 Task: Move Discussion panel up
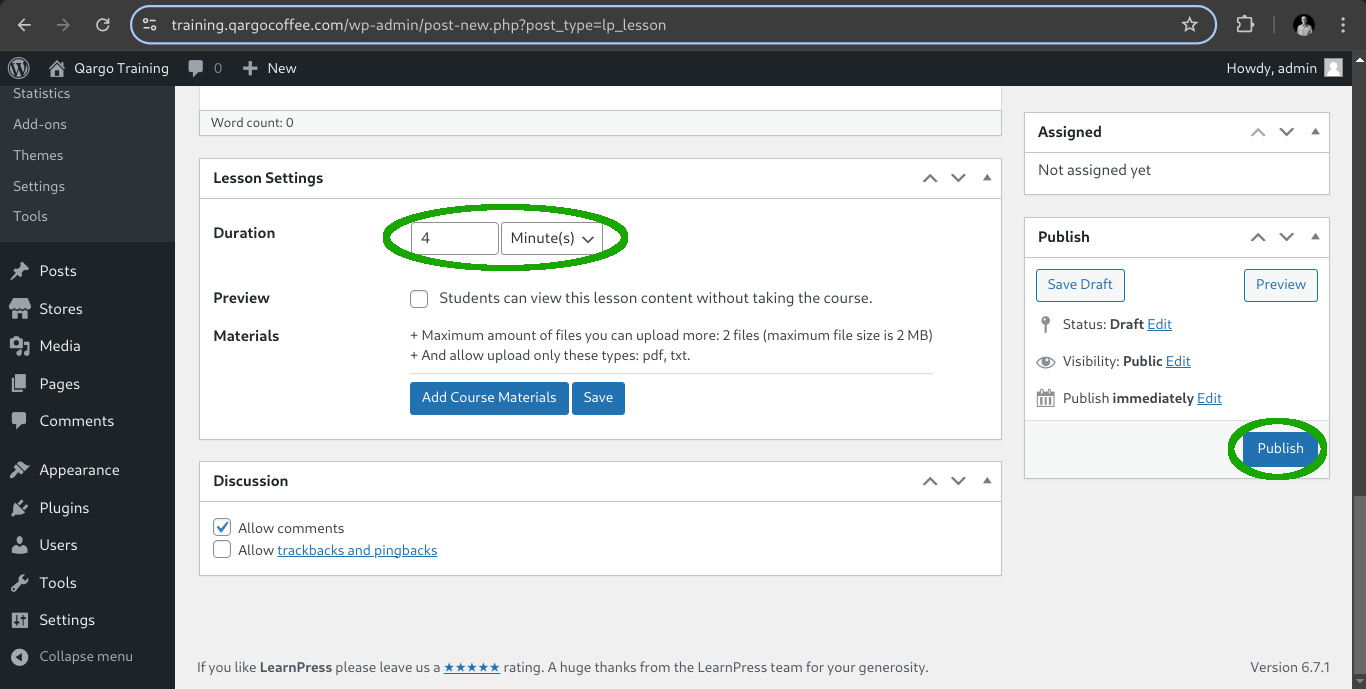(x=930, y=481)
